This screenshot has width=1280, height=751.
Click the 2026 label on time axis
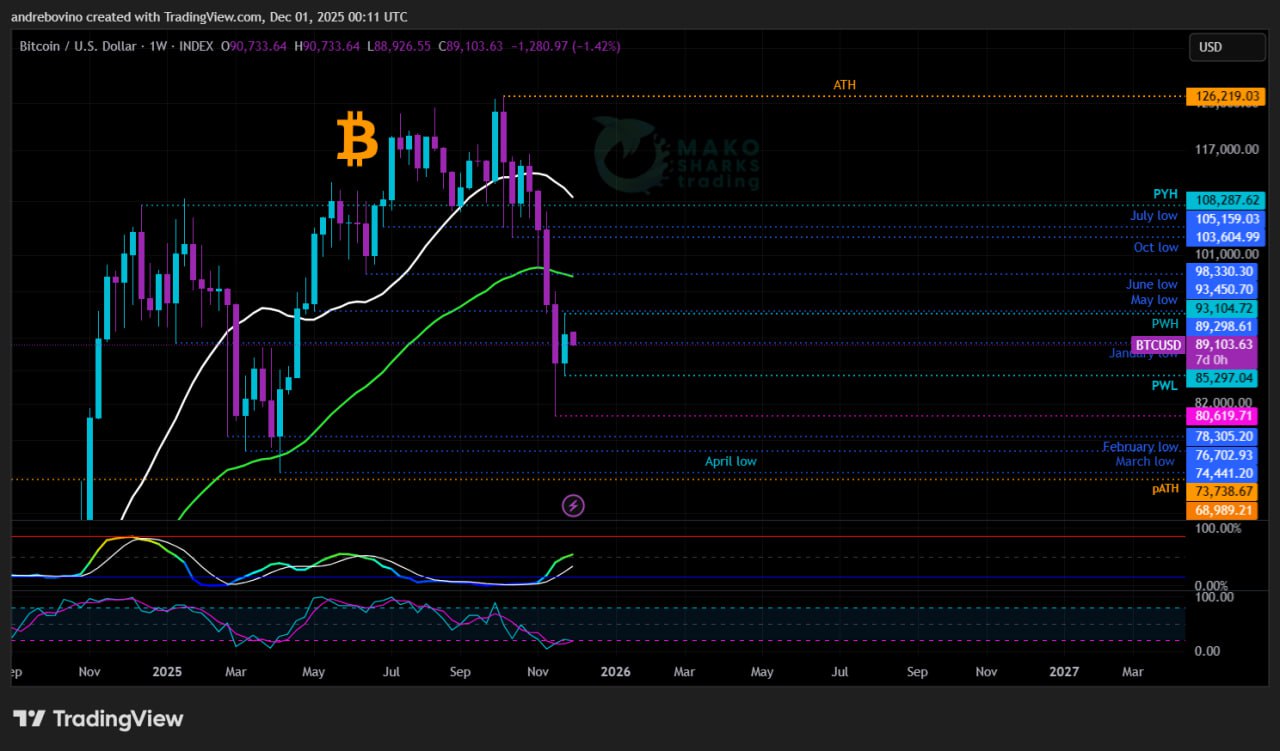pos(615,672)
